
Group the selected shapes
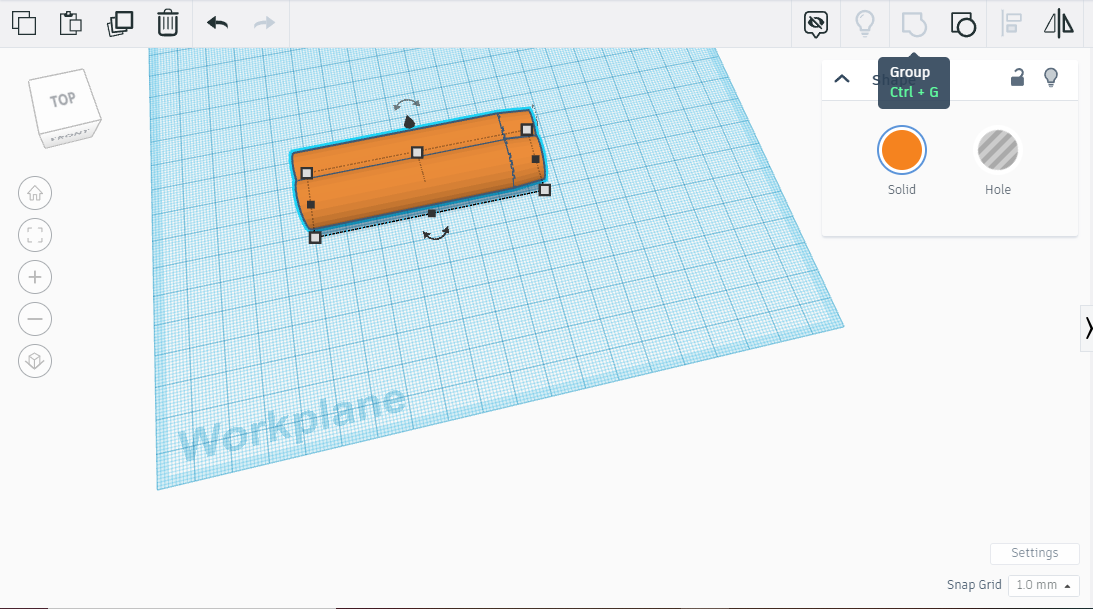[914, 24]
